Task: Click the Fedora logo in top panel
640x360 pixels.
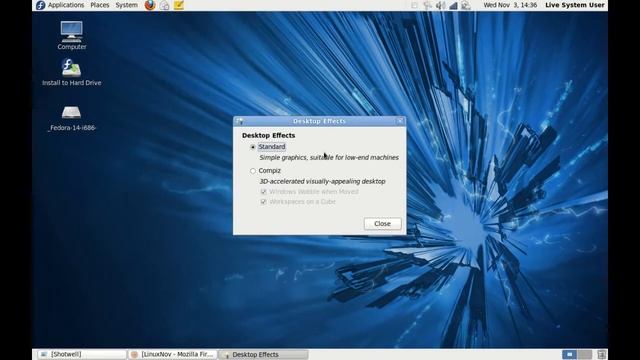Action: [x=40, y=5]
